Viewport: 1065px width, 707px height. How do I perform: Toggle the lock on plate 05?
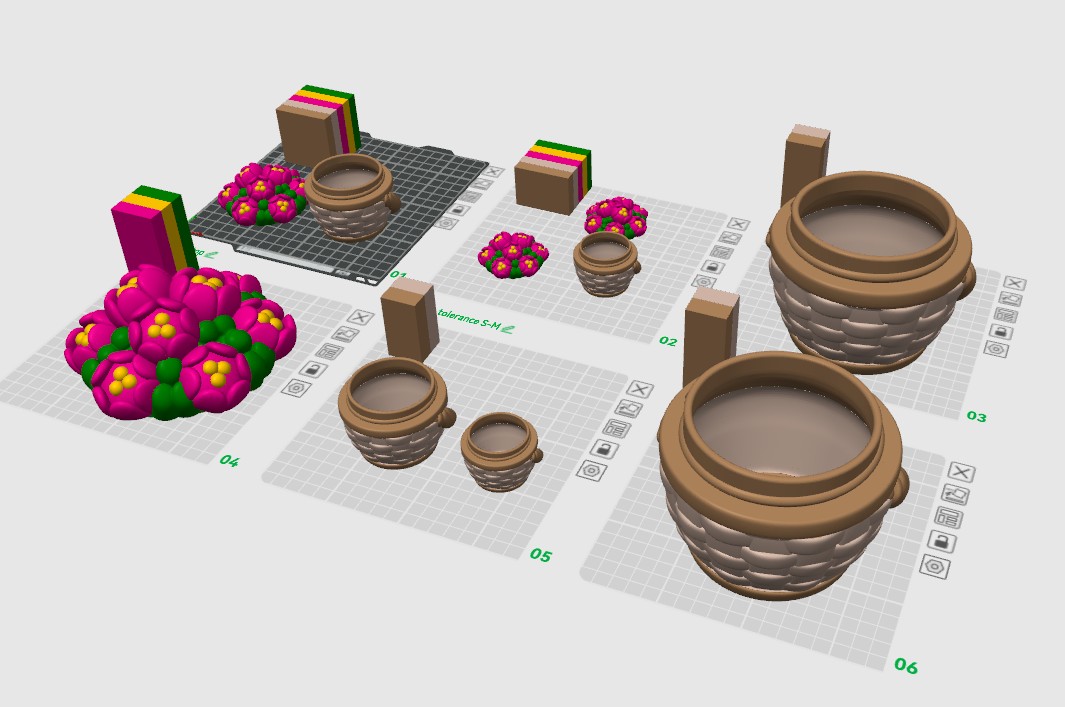coord(604,449)
